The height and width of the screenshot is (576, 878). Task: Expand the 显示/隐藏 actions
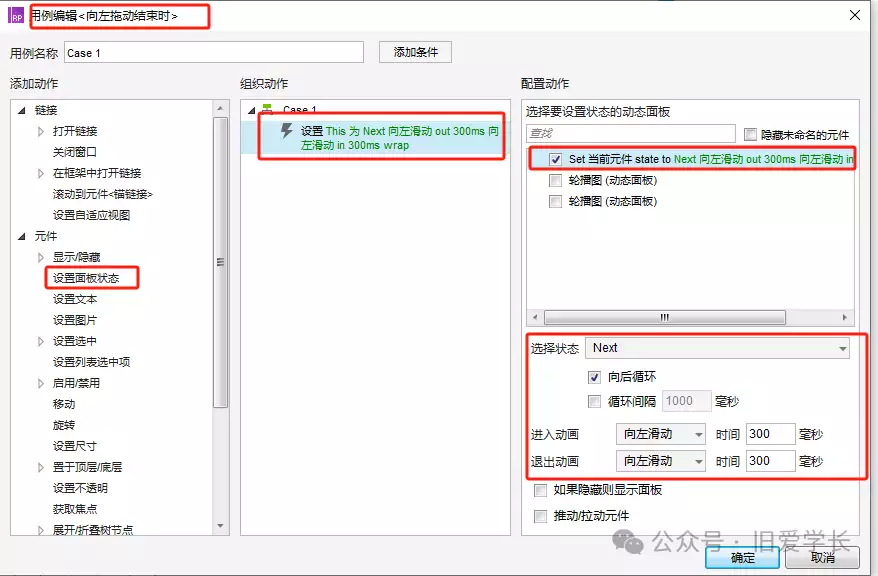pos(40,257)
